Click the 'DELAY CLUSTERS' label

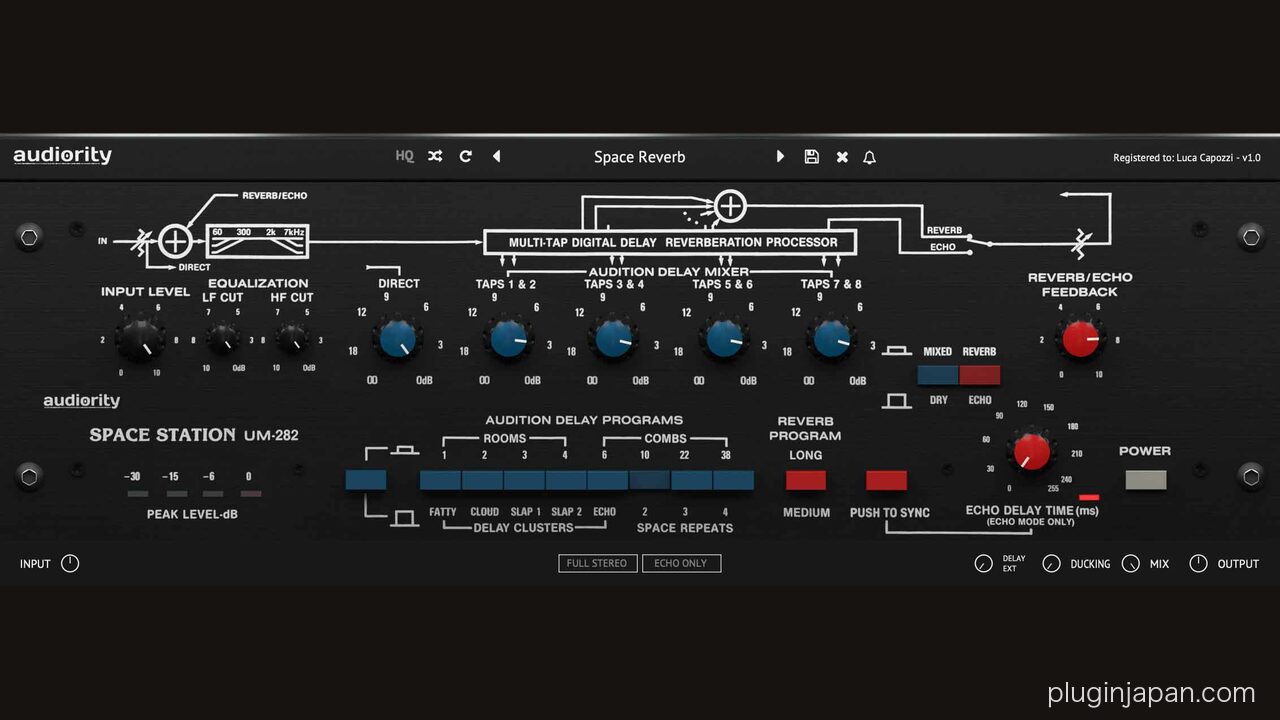click(x=524, y=527)
